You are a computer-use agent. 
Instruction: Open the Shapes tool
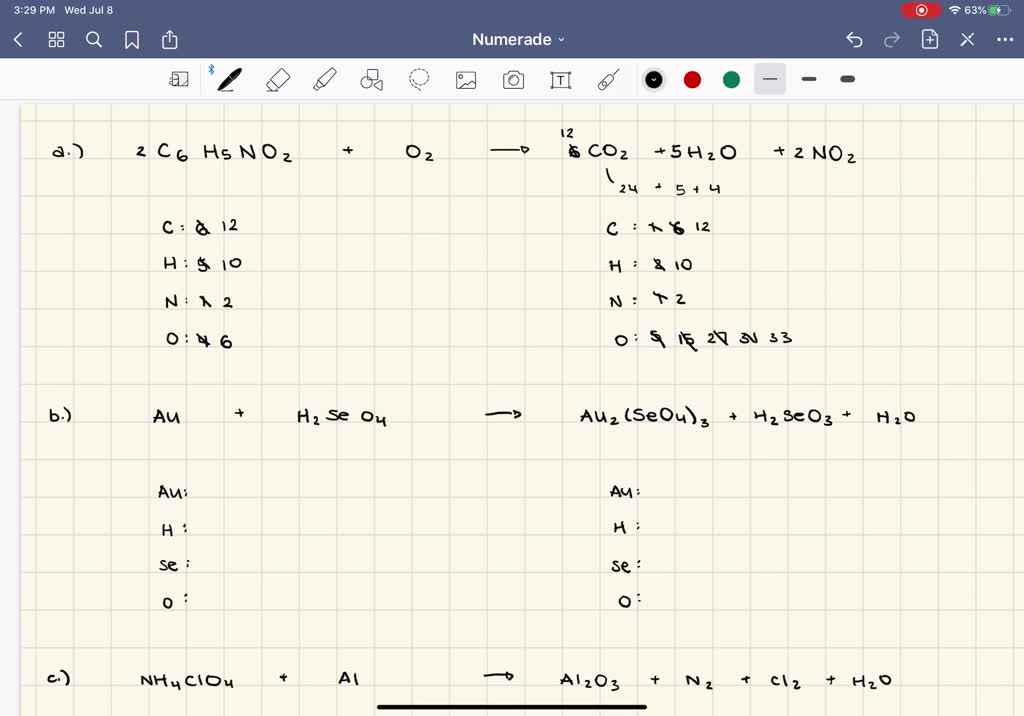(371, 79)
